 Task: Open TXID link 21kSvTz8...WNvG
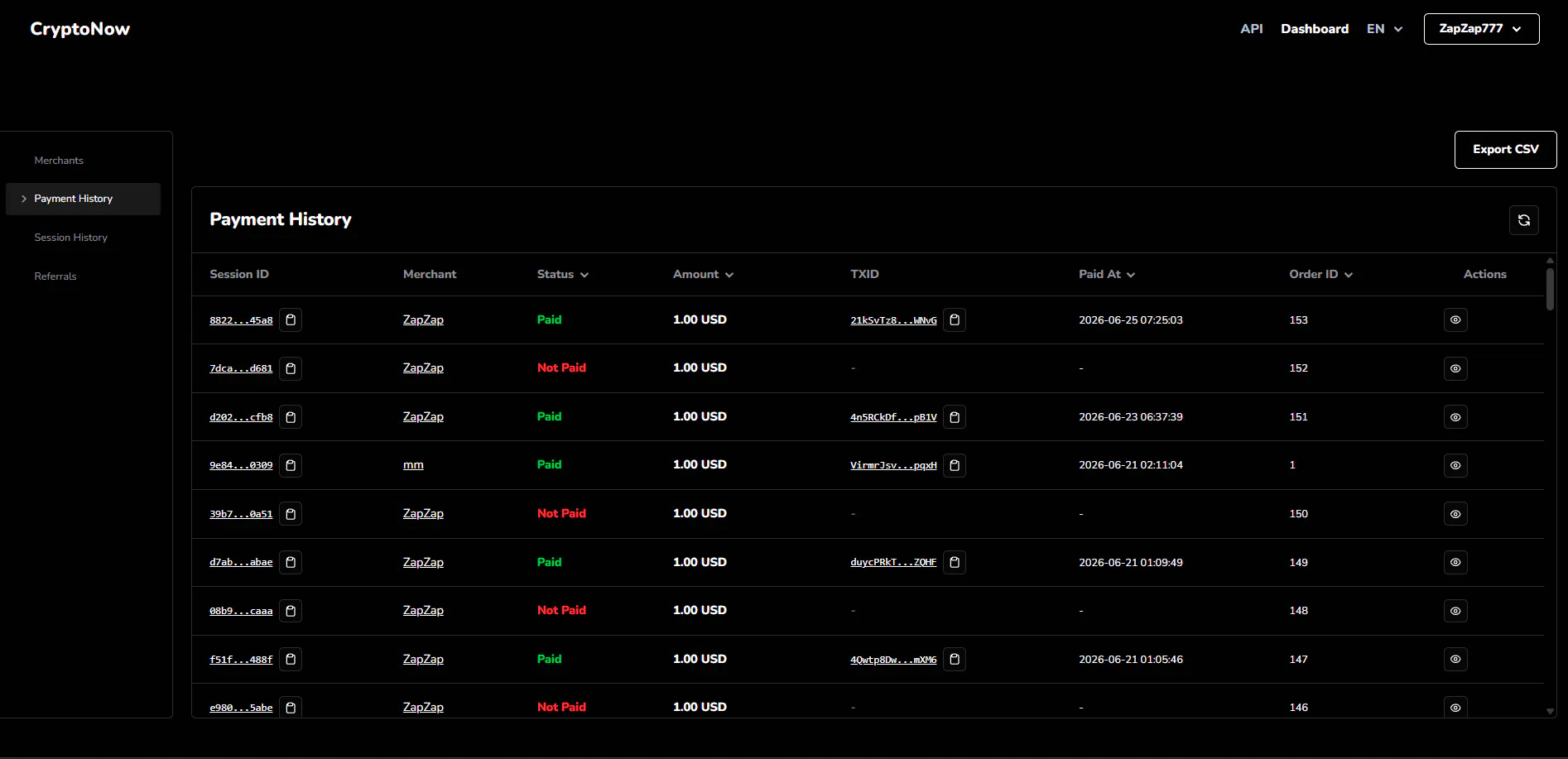pos(893,320)
